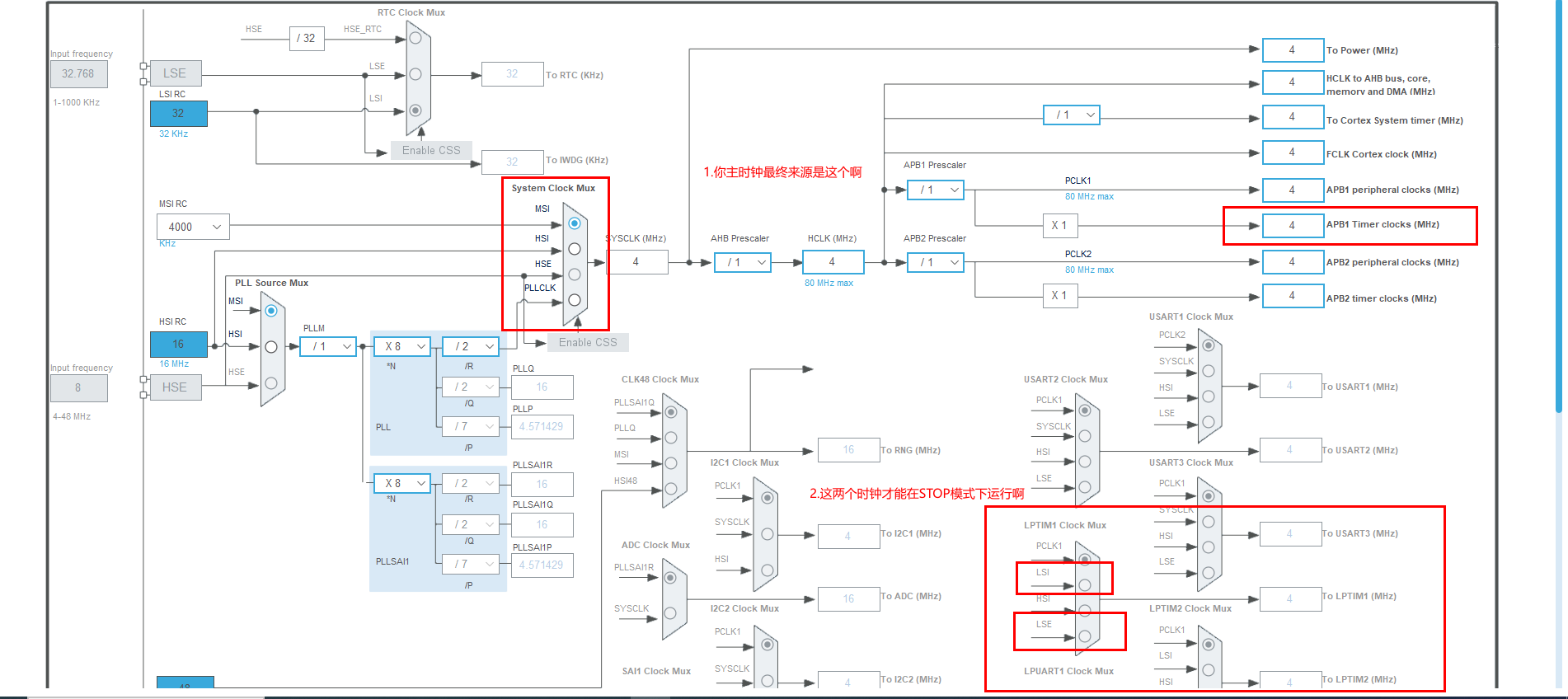Click Enable CSS under RTC Clock Mux

(431, 150)
